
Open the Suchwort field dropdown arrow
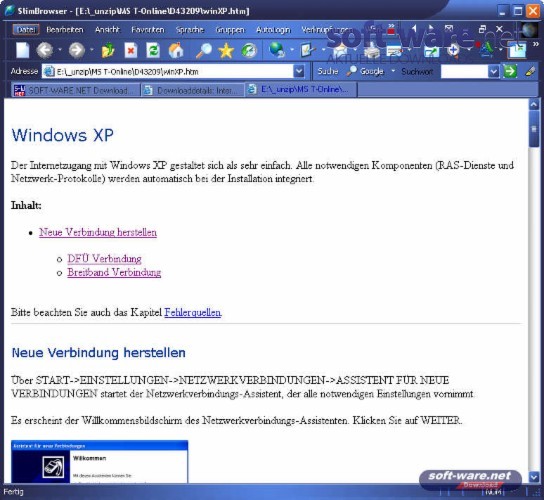coord(493,72)
